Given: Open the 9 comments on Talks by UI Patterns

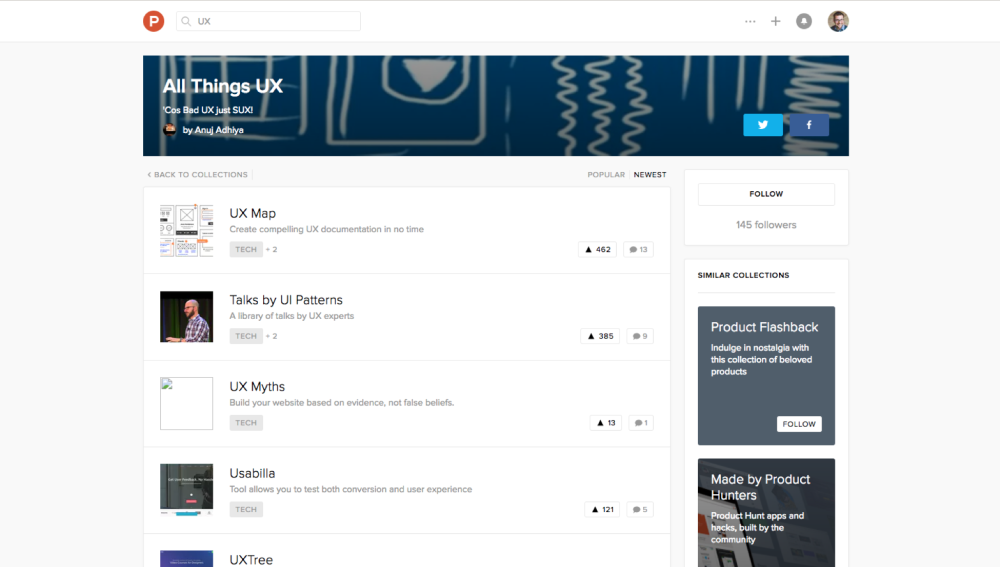Looking at the screenshot, I should [640, 336].
